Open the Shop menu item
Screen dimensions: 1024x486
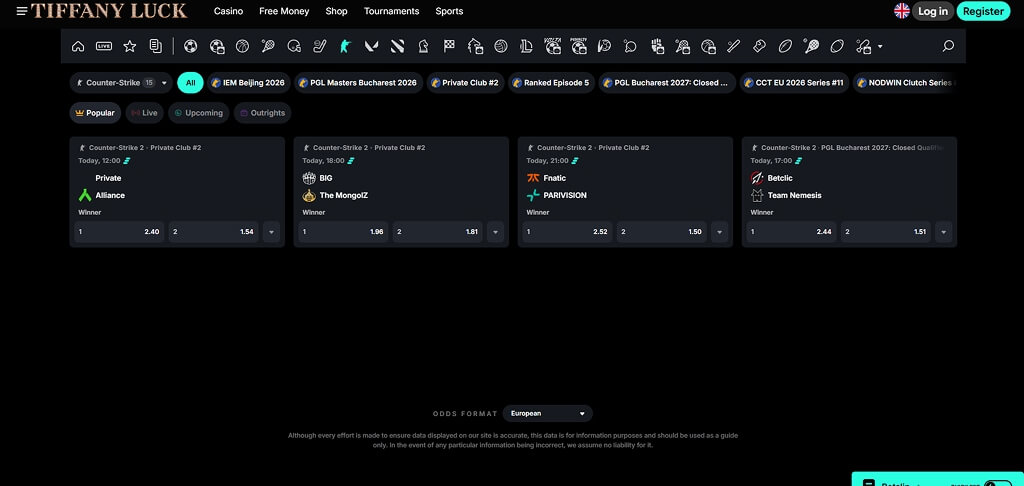(x=336, y=11)
